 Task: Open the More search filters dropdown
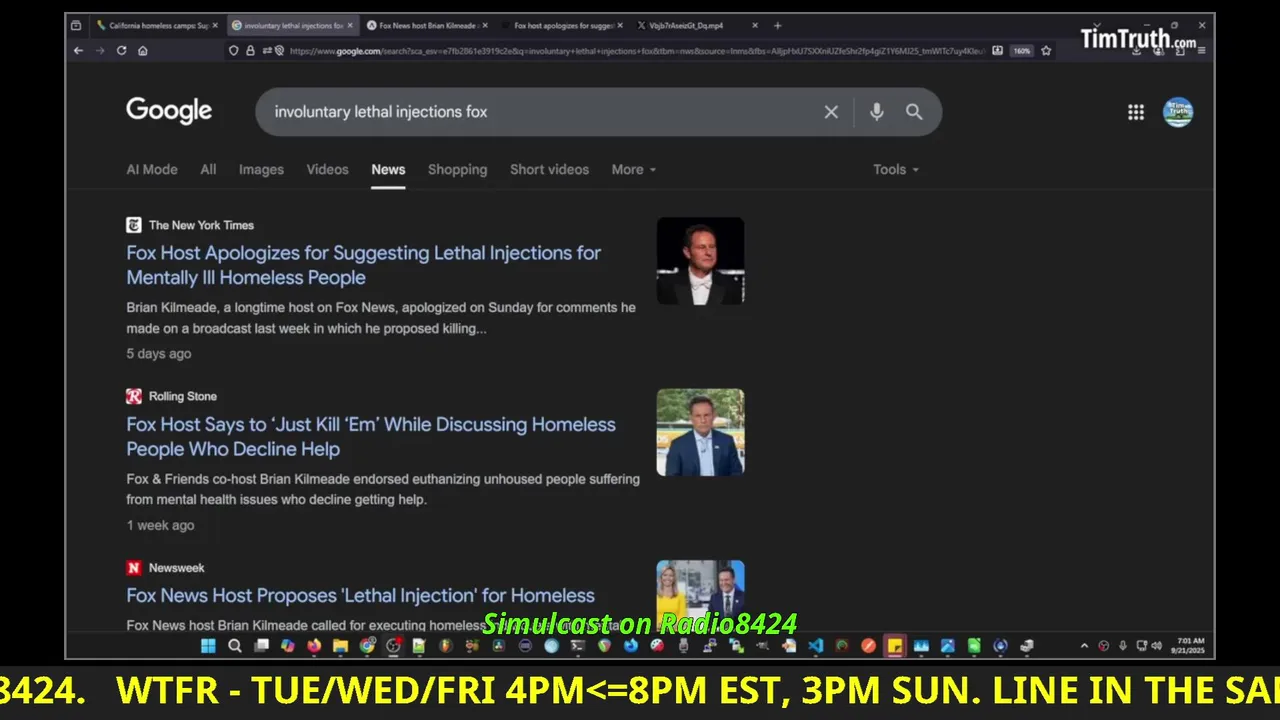[x=634, y=169]
